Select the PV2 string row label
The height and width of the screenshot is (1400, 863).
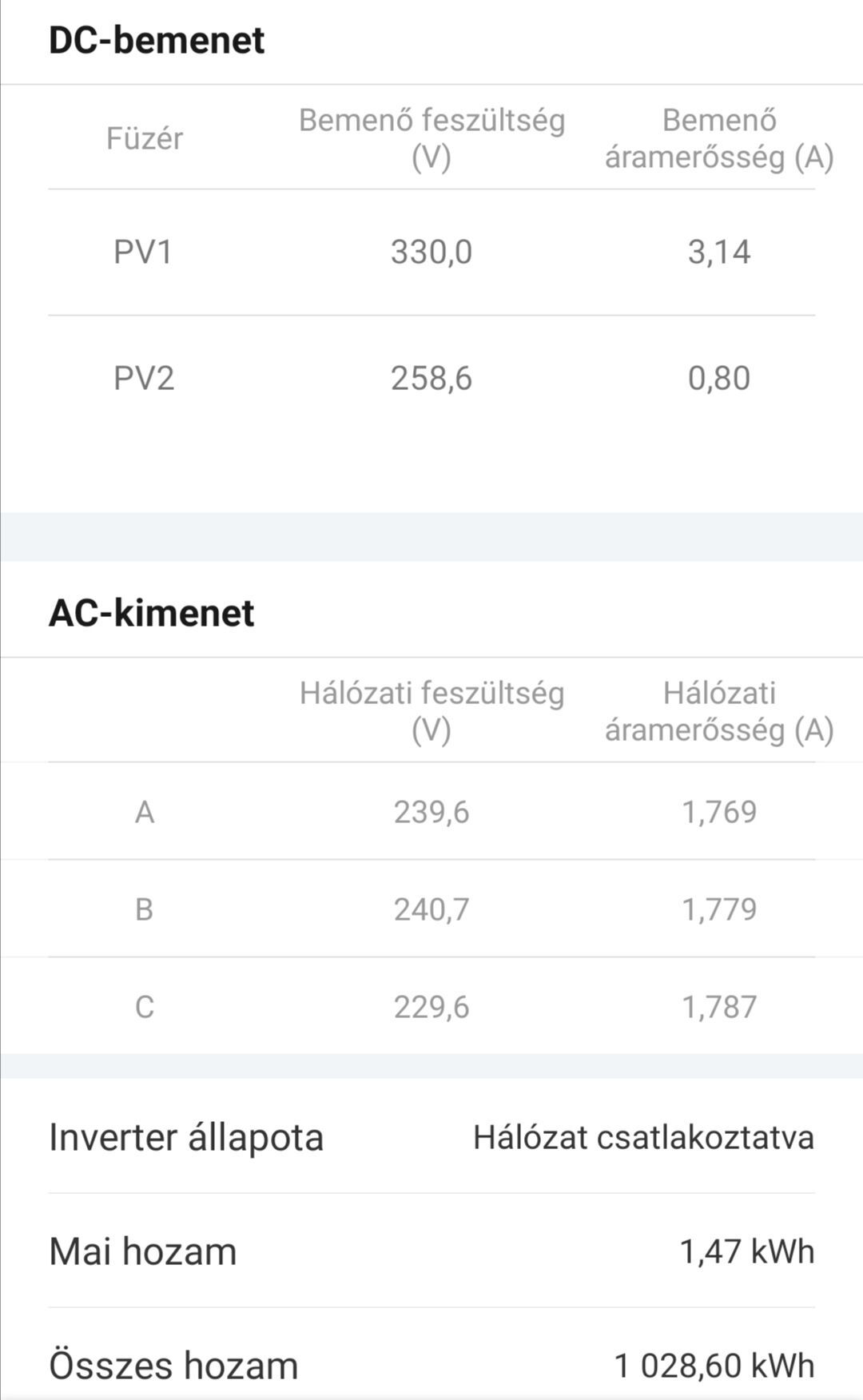[144, 378]
